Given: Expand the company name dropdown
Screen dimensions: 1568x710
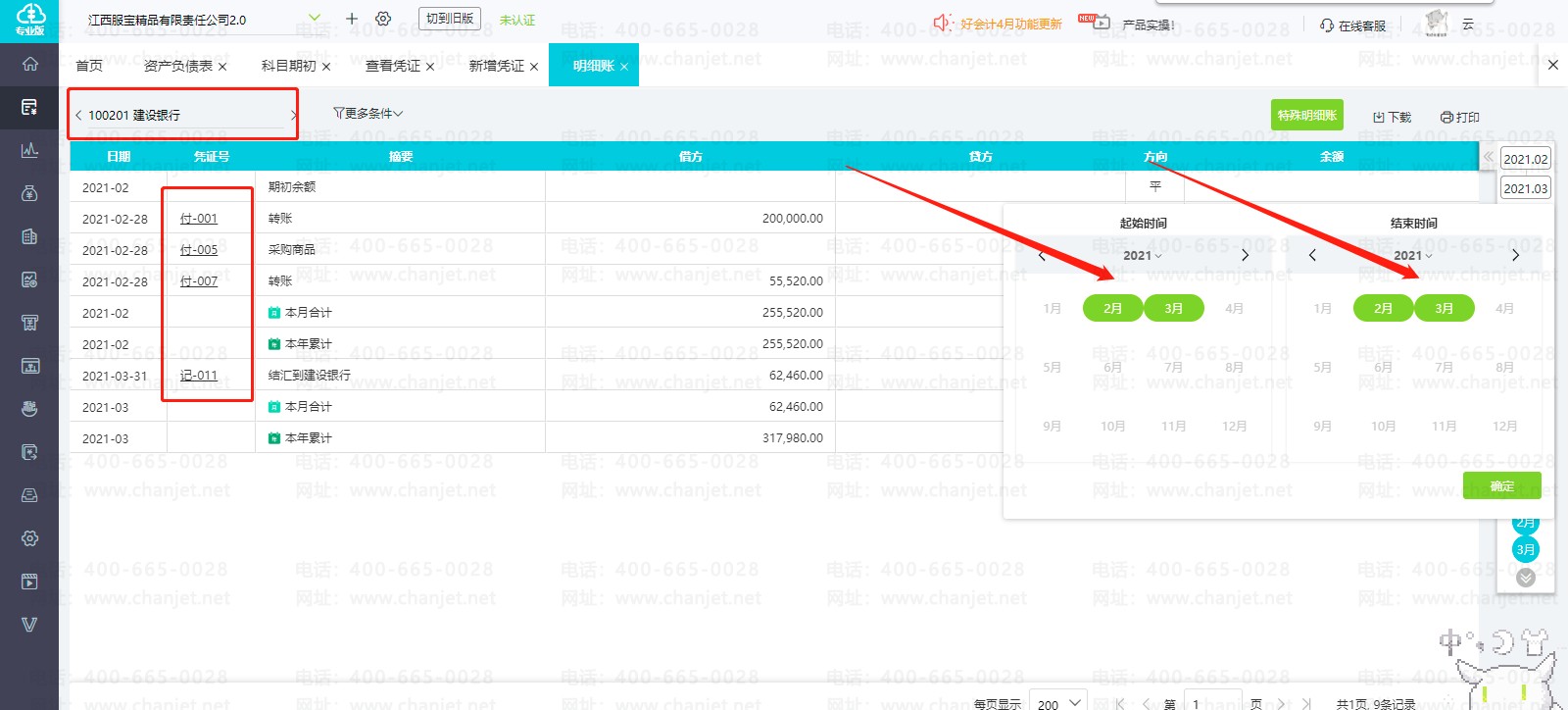Looking at the screenshot, I should click(315, 18).
